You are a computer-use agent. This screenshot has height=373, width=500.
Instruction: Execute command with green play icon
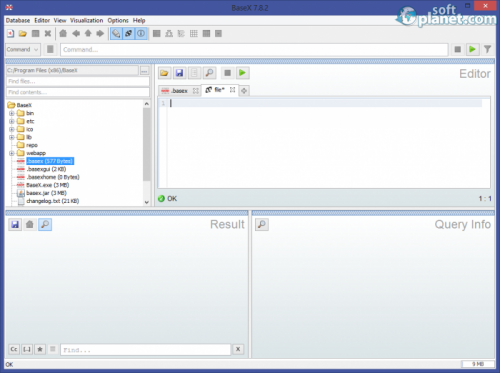click(472, 49)
